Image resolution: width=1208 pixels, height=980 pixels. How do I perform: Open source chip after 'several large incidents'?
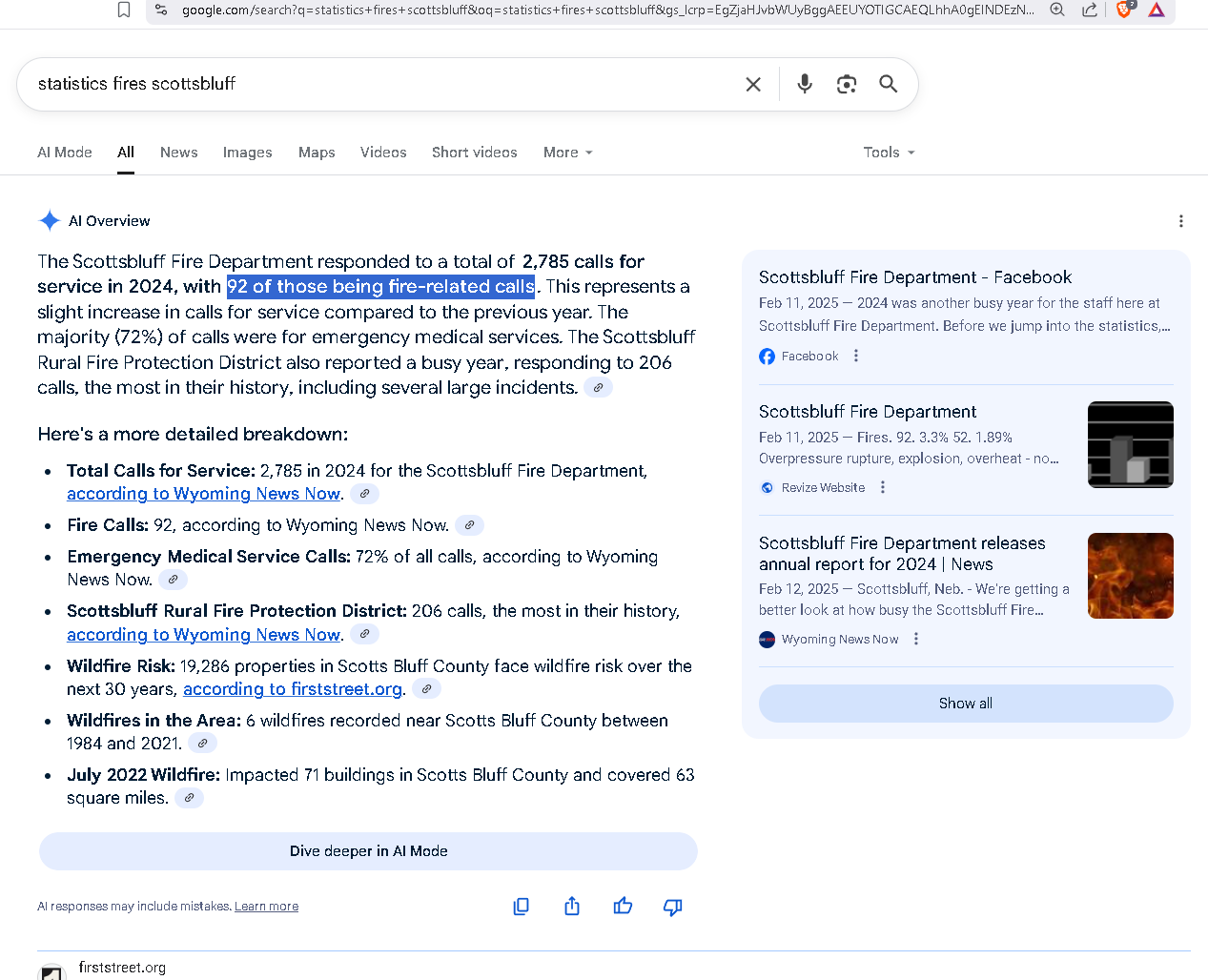click(598, 388)
